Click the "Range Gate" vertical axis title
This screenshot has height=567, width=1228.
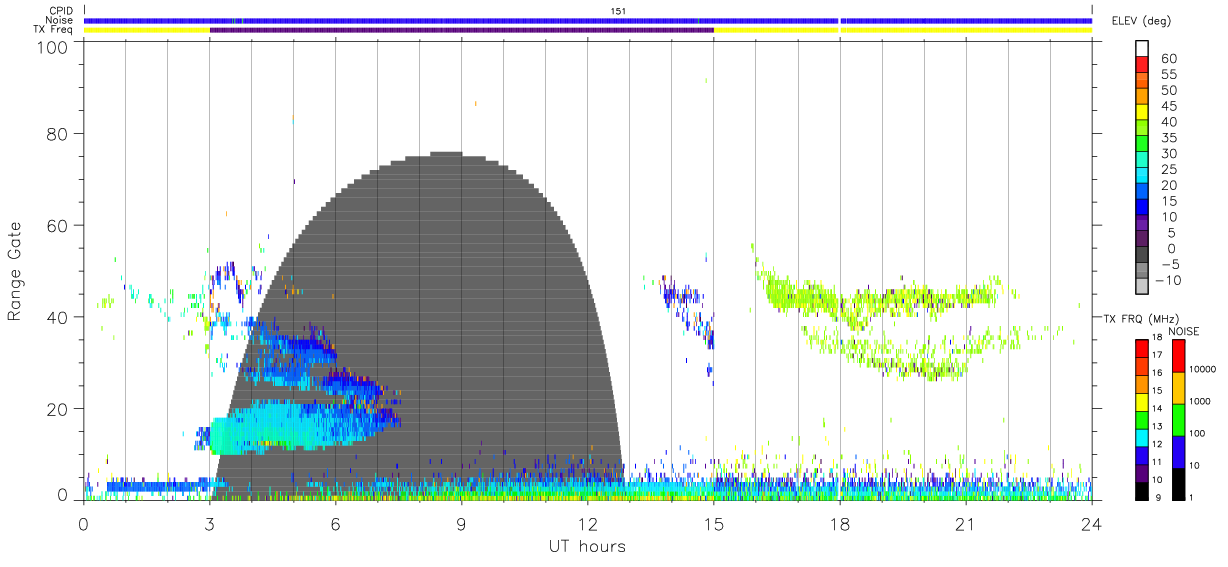pyautogui.click(x=16, y=270)
